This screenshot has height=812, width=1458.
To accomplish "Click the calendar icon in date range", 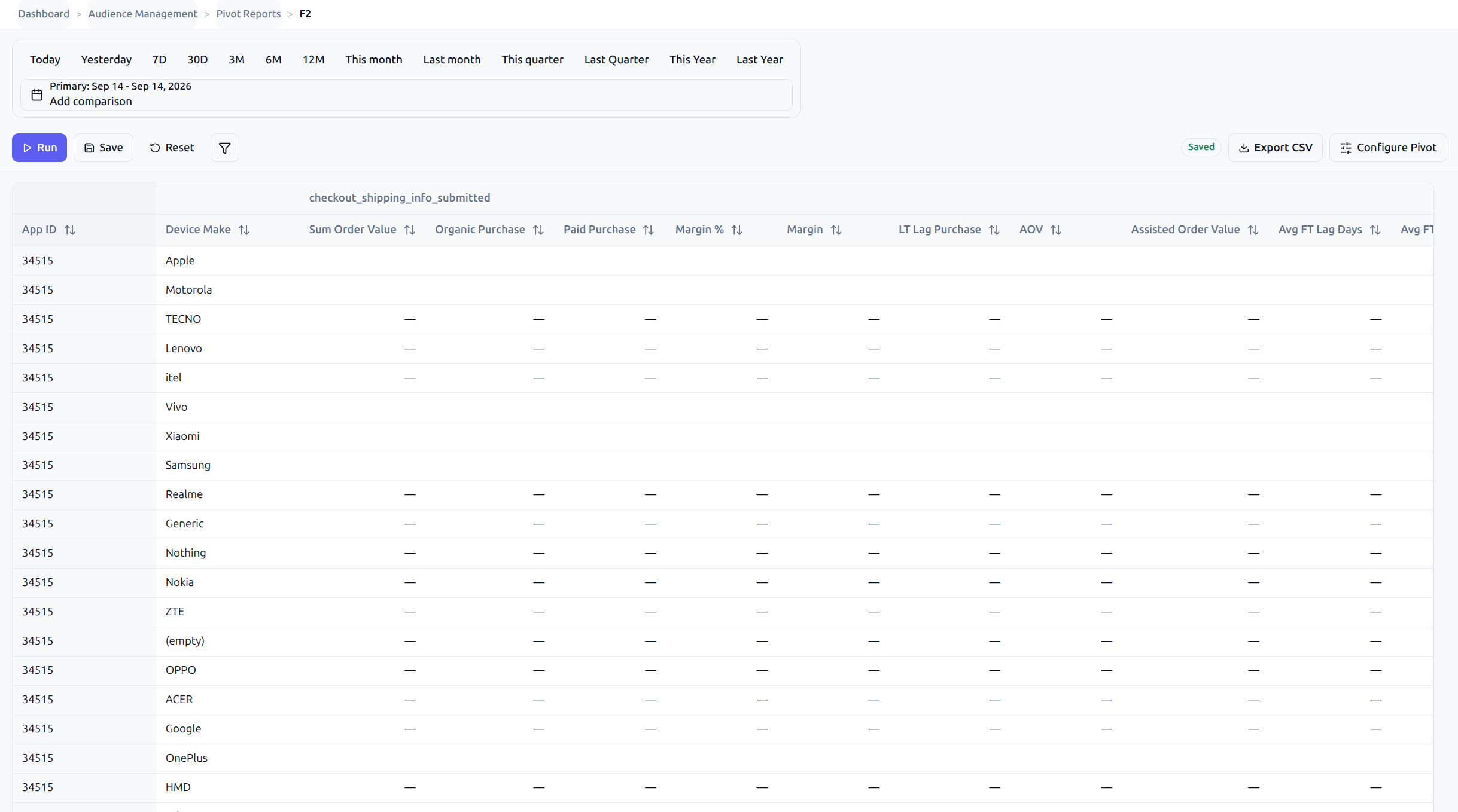I will pos(37,94).
